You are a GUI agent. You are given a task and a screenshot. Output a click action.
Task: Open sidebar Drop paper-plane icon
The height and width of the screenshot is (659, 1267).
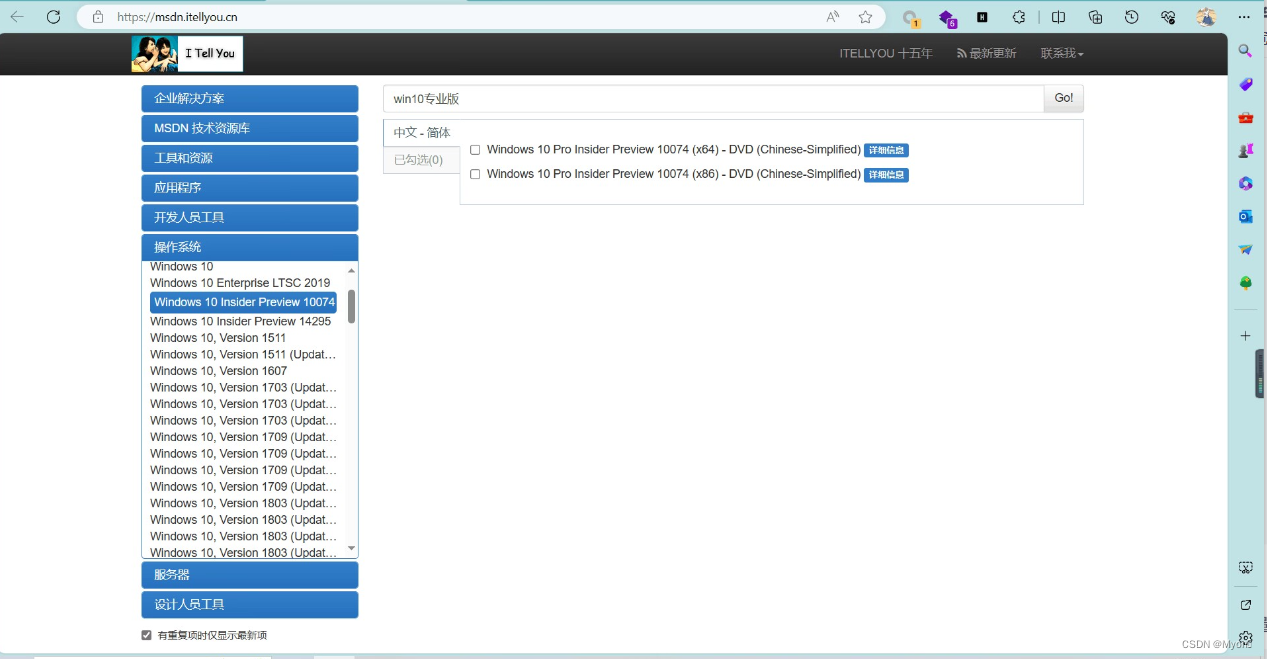pyautogui.click(x=1245, y=249)
